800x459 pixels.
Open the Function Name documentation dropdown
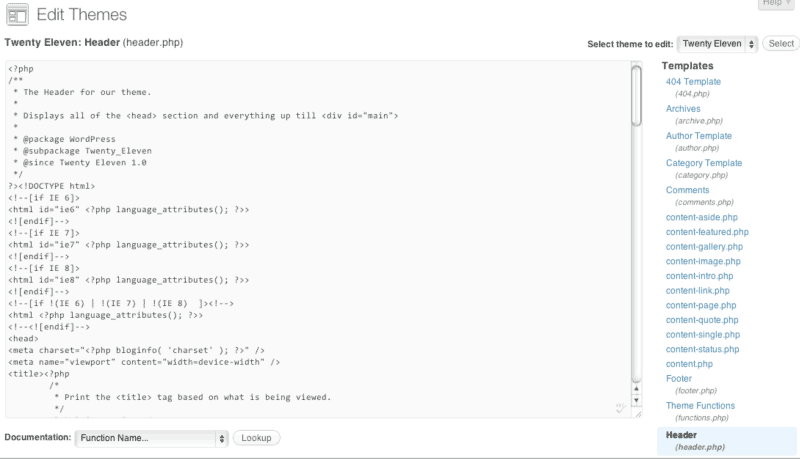tap(152, 438)
